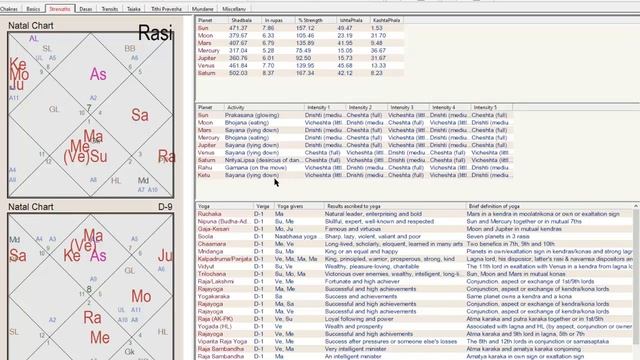Select the Trilochana yoga row
Image resolution: width=640 pixels, height=360 pixels.
pyautogui.click(x=414, y=274)
